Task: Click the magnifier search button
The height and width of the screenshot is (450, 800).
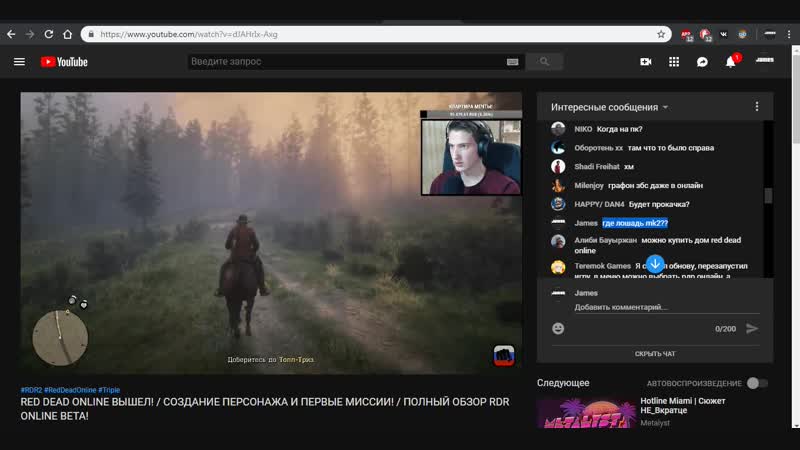Action: tap(544, 62)
